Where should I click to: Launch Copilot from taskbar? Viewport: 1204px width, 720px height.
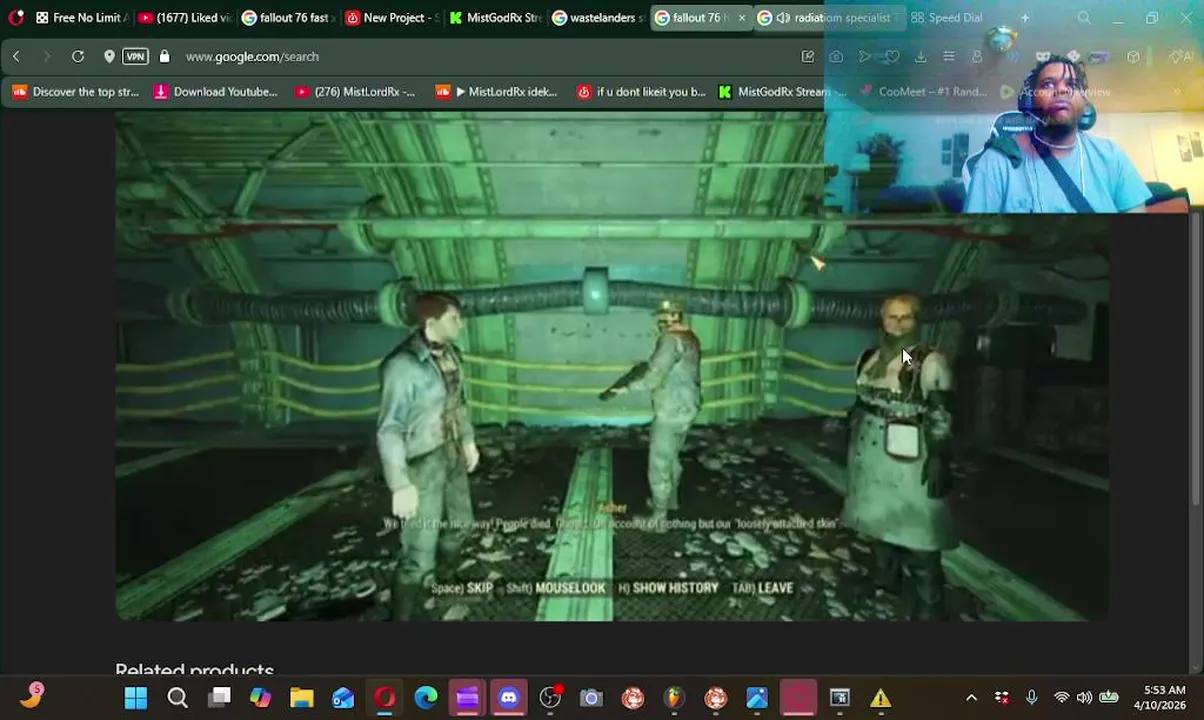point(260,698)
